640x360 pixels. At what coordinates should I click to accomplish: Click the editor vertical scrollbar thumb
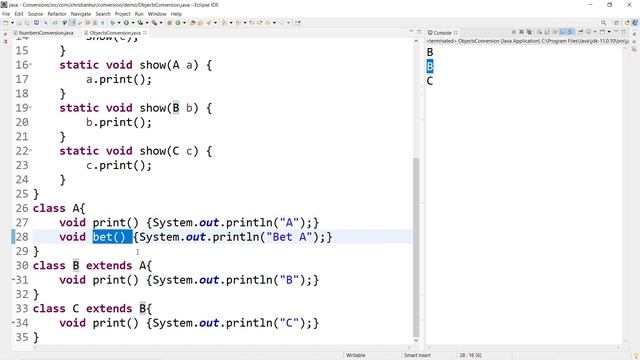[x=416, y=247]
